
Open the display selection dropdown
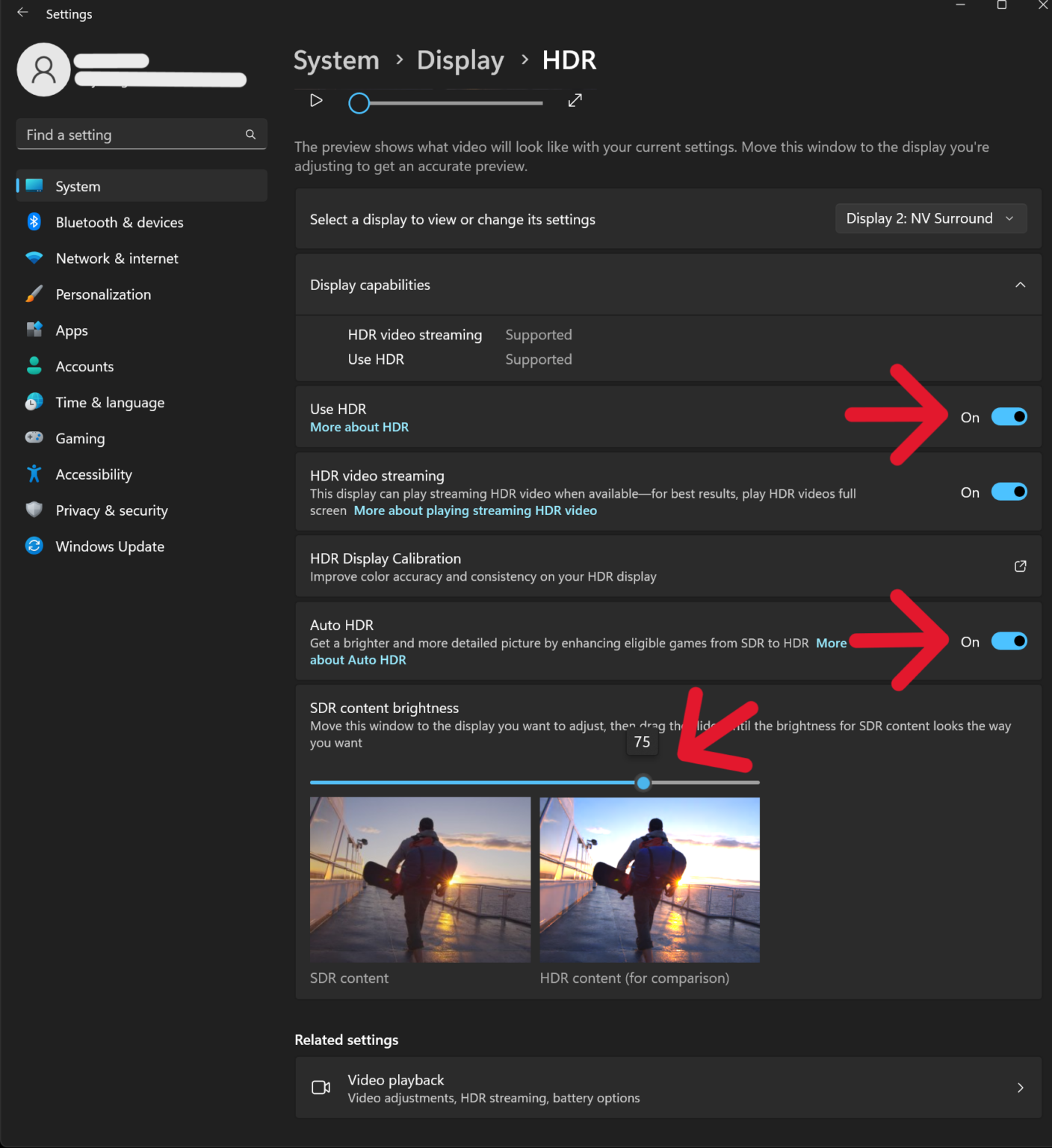click(x=930, y=218)
